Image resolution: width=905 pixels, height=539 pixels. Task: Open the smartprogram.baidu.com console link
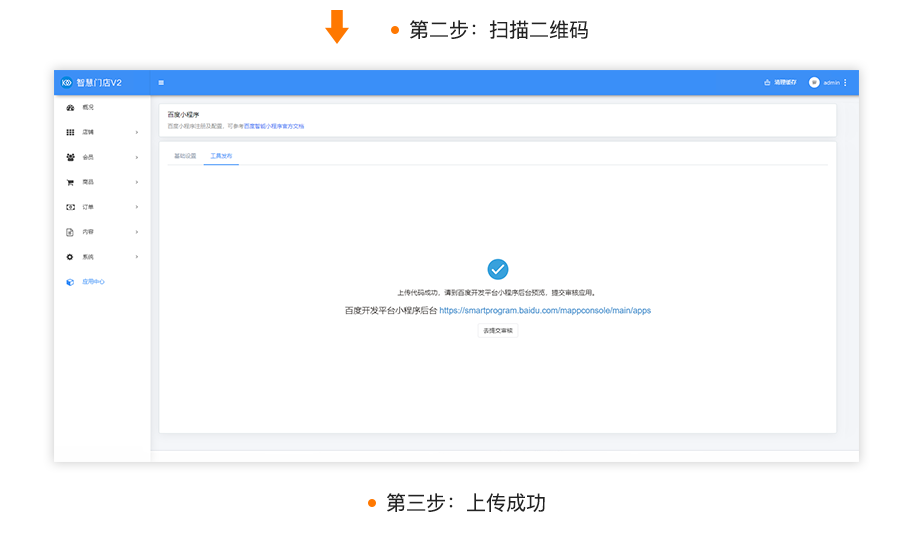click(x=545, y=311)
